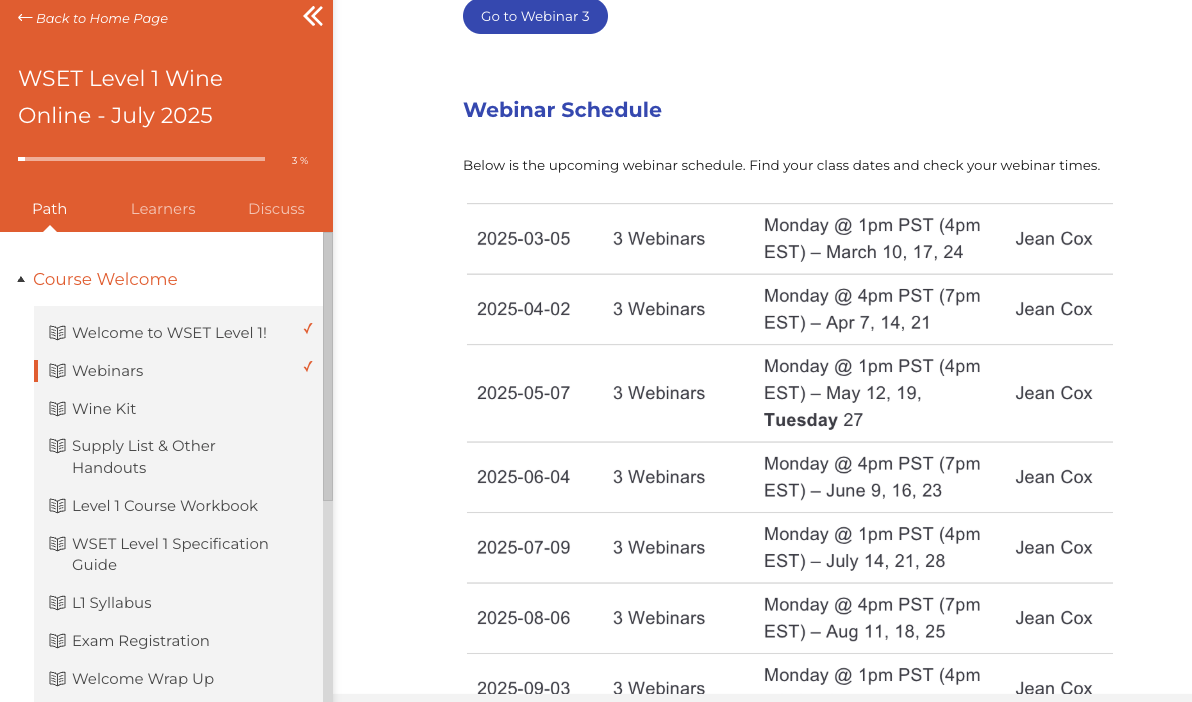Click Course Welcome section heading
1192x702 pixels.
105,279
